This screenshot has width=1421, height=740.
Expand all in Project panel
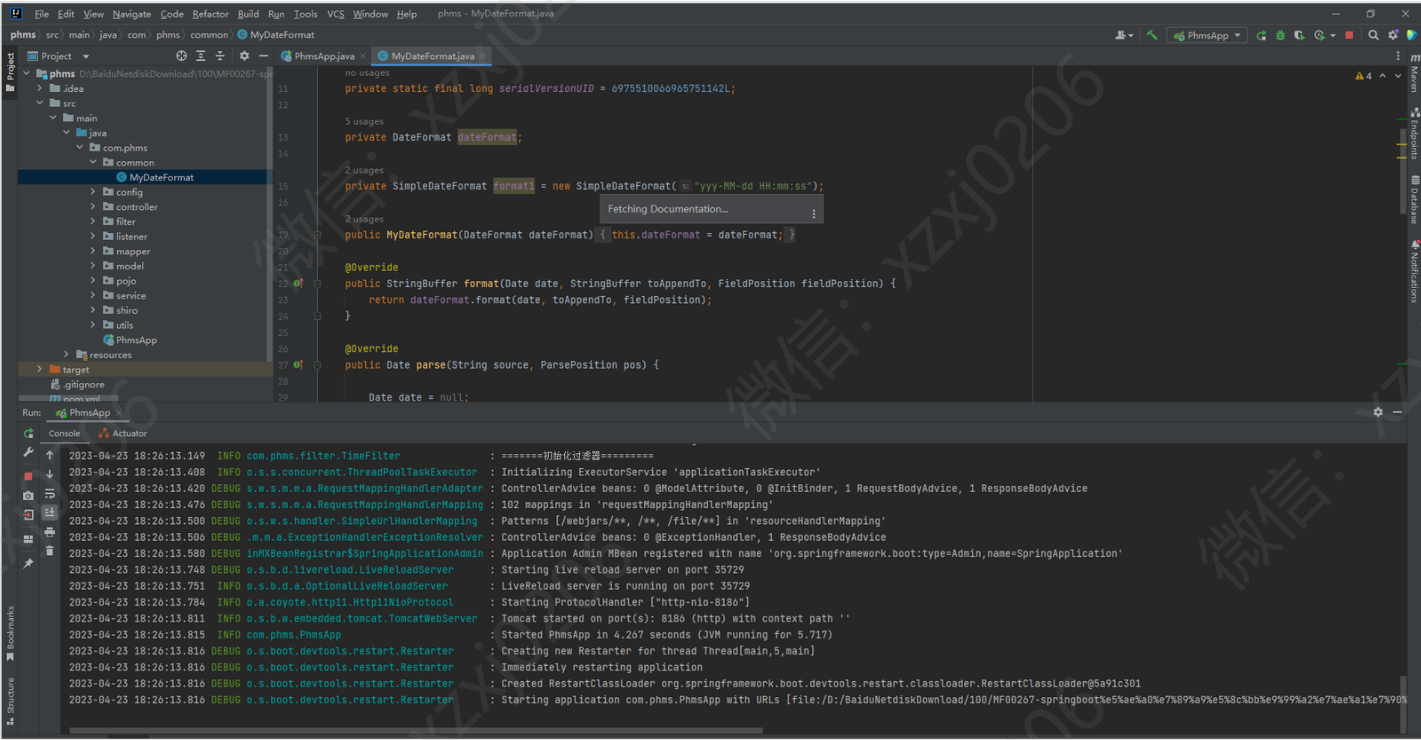point(200,56)
